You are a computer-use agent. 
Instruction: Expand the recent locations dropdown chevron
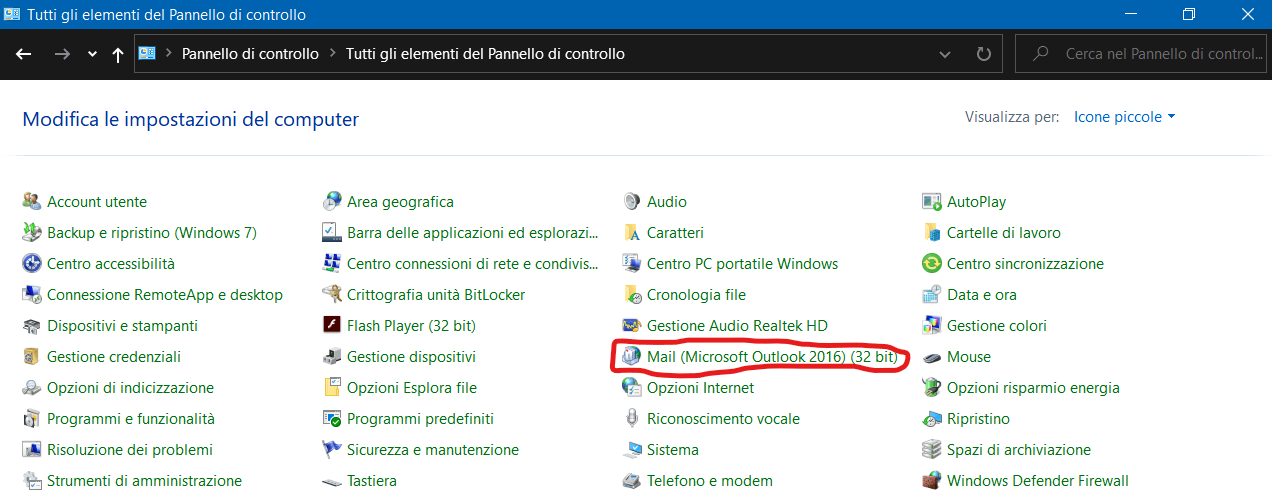92,54
